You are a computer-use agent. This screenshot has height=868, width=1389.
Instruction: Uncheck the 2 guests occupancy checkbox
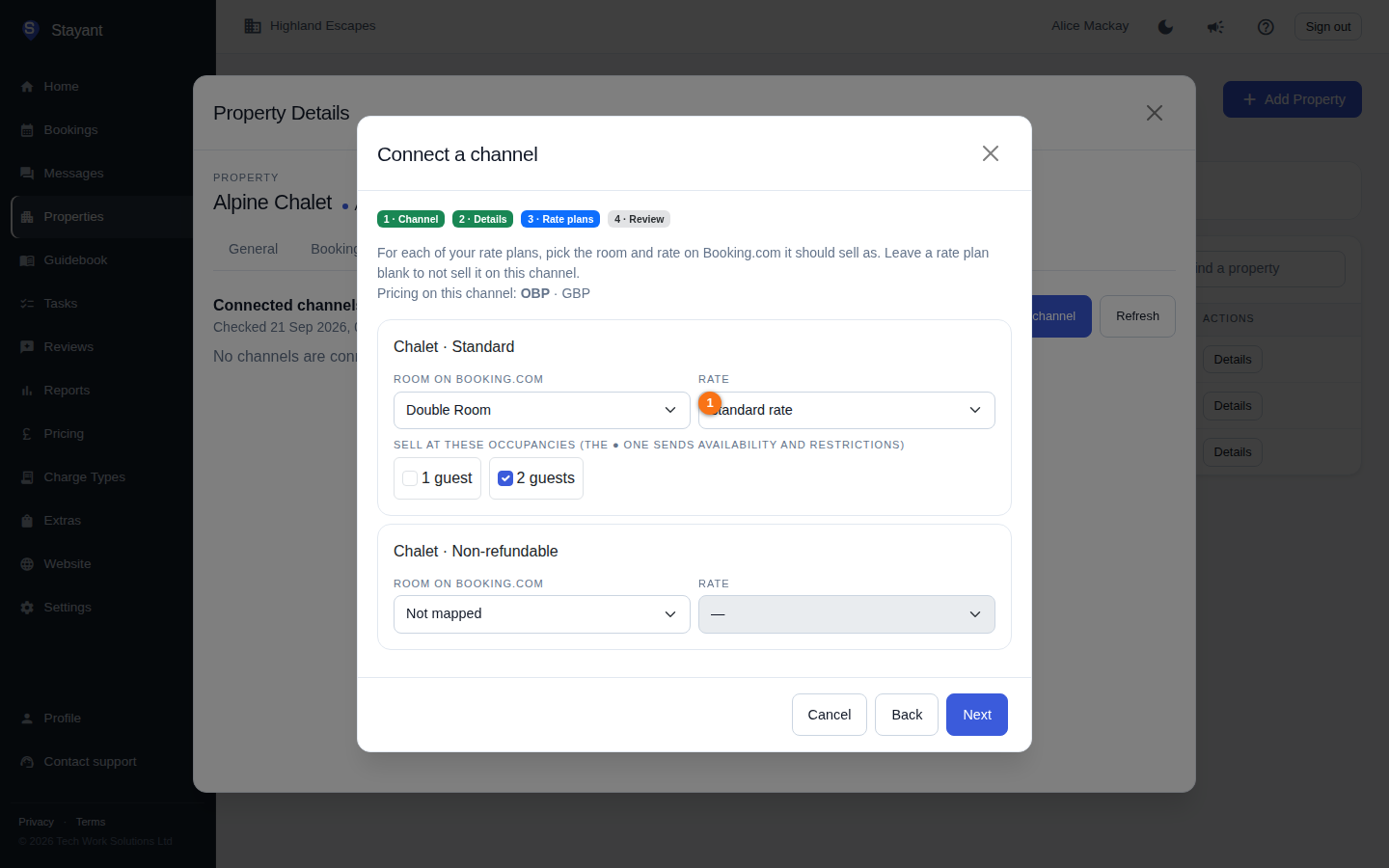pos(505,478)
